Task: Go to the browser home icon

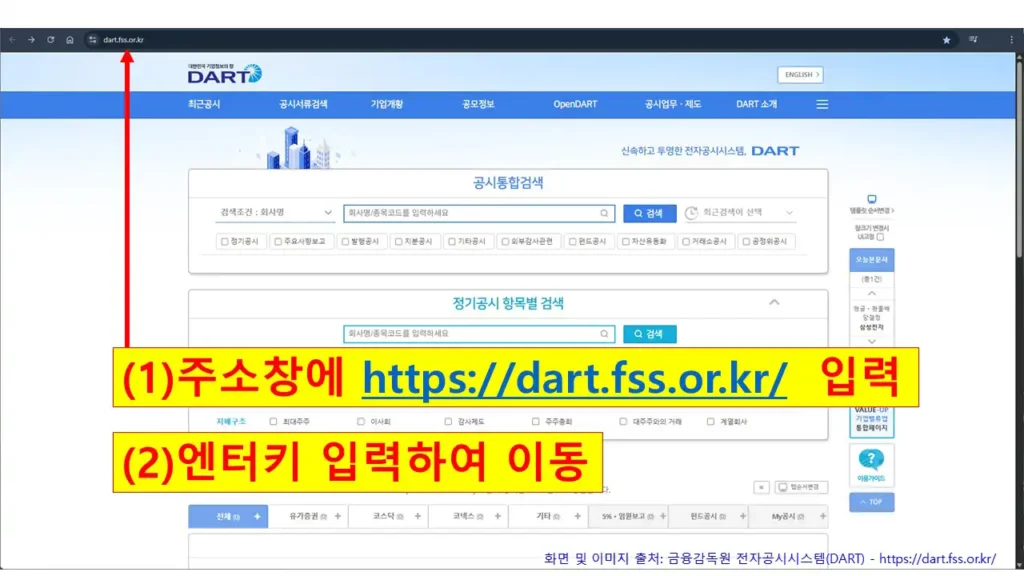Action: (x=70, y=40)
